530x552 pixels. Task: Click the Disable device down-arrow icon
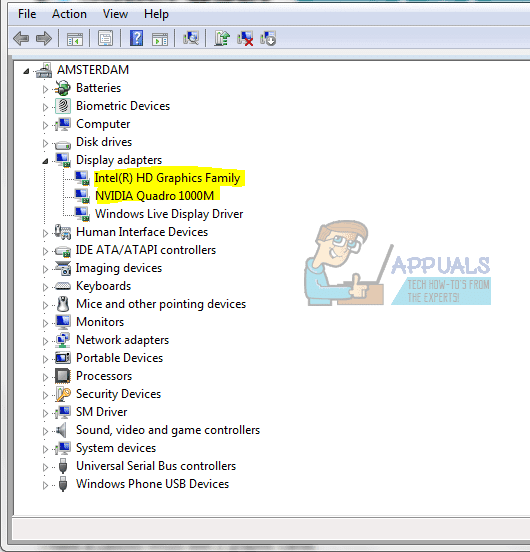click(x=268, y=38)
